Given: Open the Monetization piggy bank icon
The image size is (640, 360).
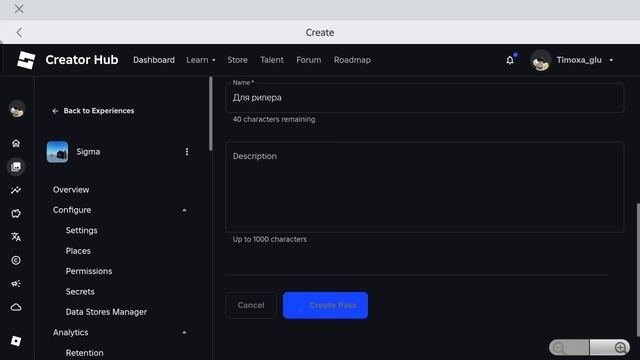Looking at the screenshot, I should click(16, 213).
